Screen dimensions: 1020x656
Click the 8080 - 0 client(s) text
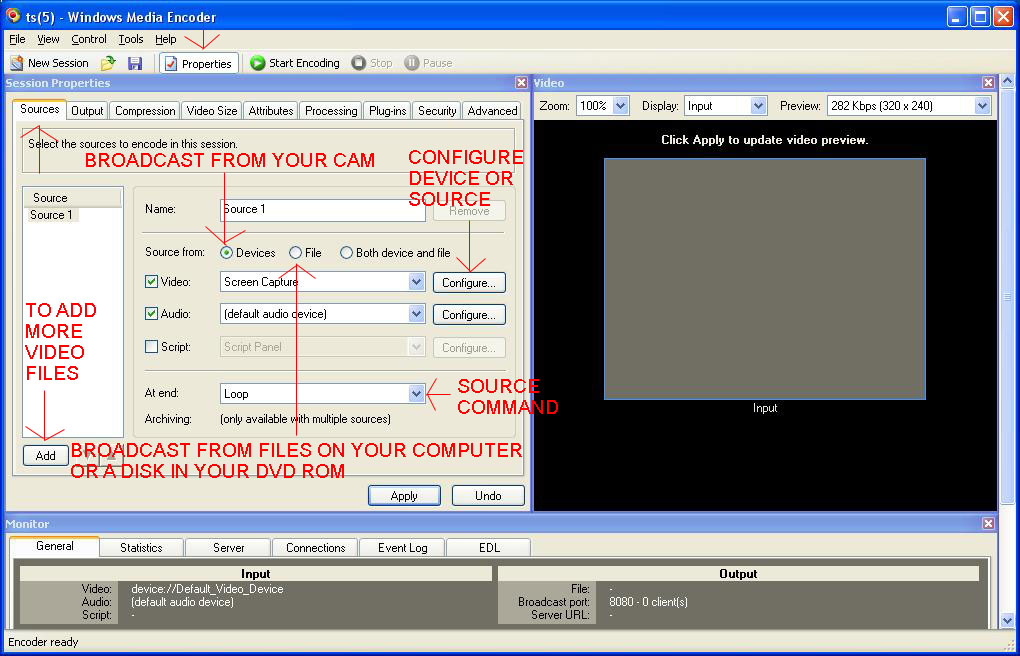point(648,602)
